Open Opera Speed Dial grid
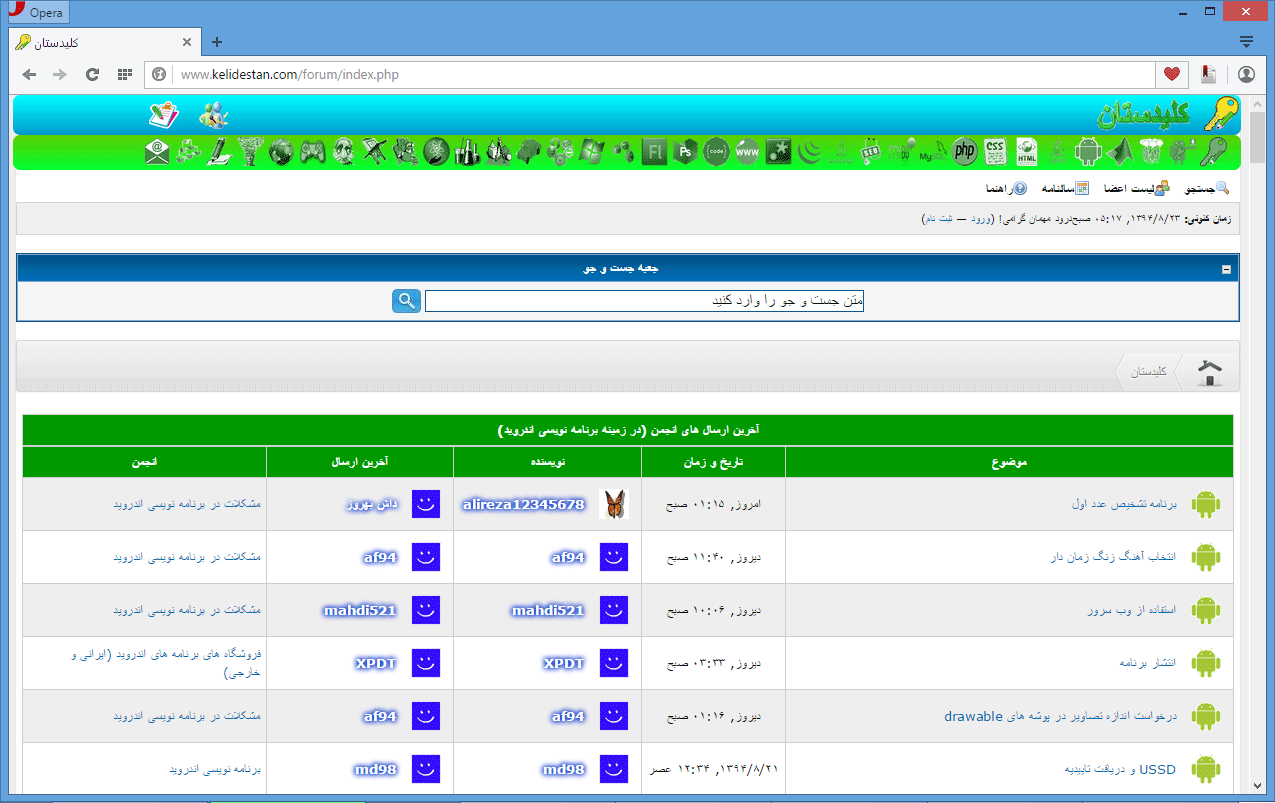1275x803 pixels. [124, 74]
